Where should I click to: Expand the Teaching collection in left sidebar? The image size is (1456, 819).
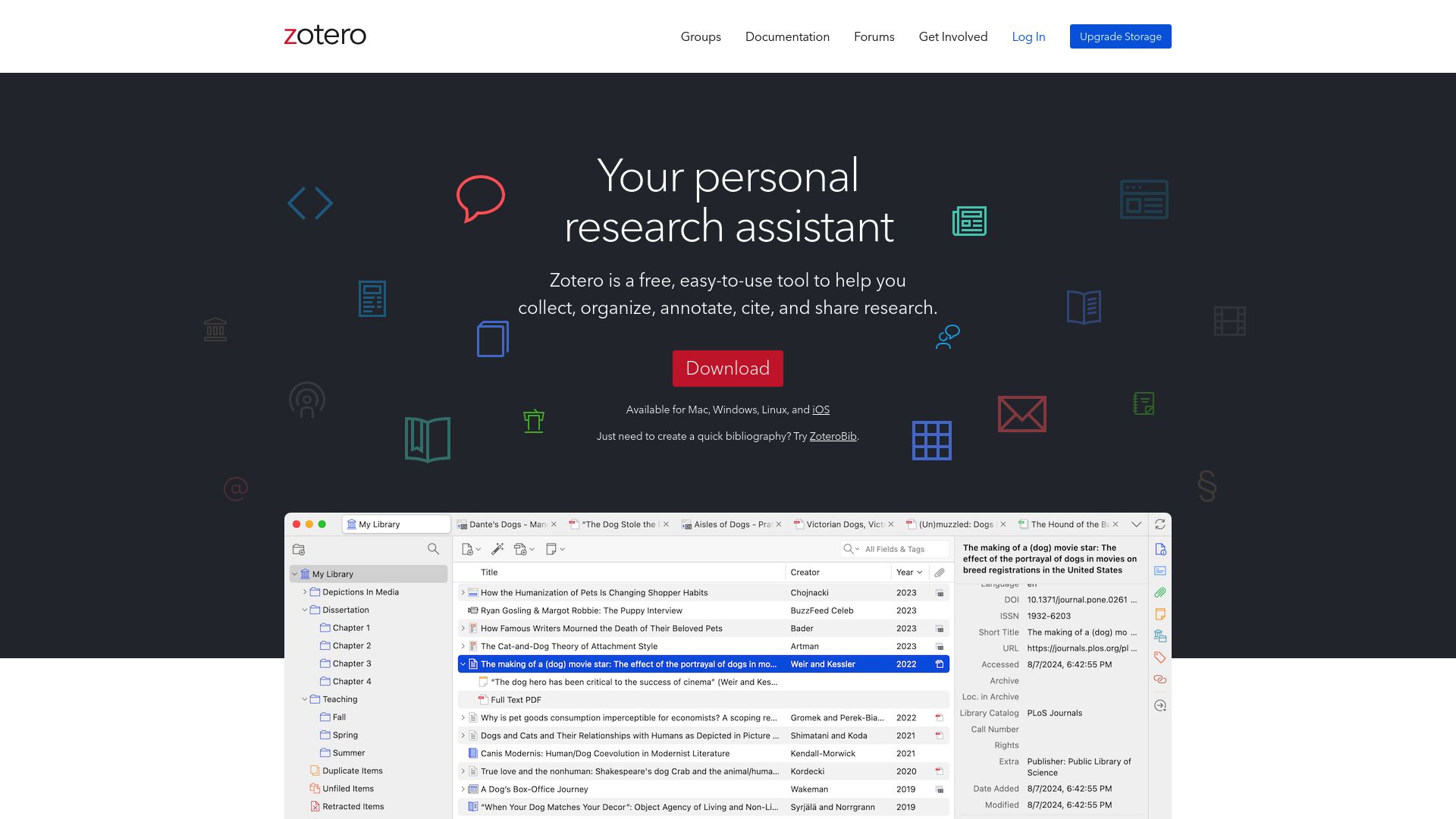point(305,699)
